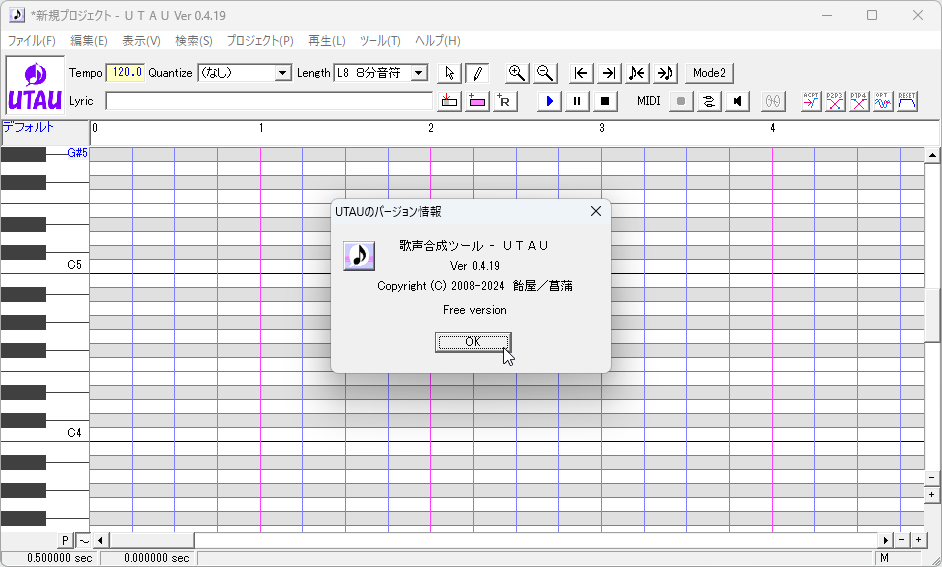Click the note-with-left-arrow icon

pyautogui.click(x=637, y=73)
